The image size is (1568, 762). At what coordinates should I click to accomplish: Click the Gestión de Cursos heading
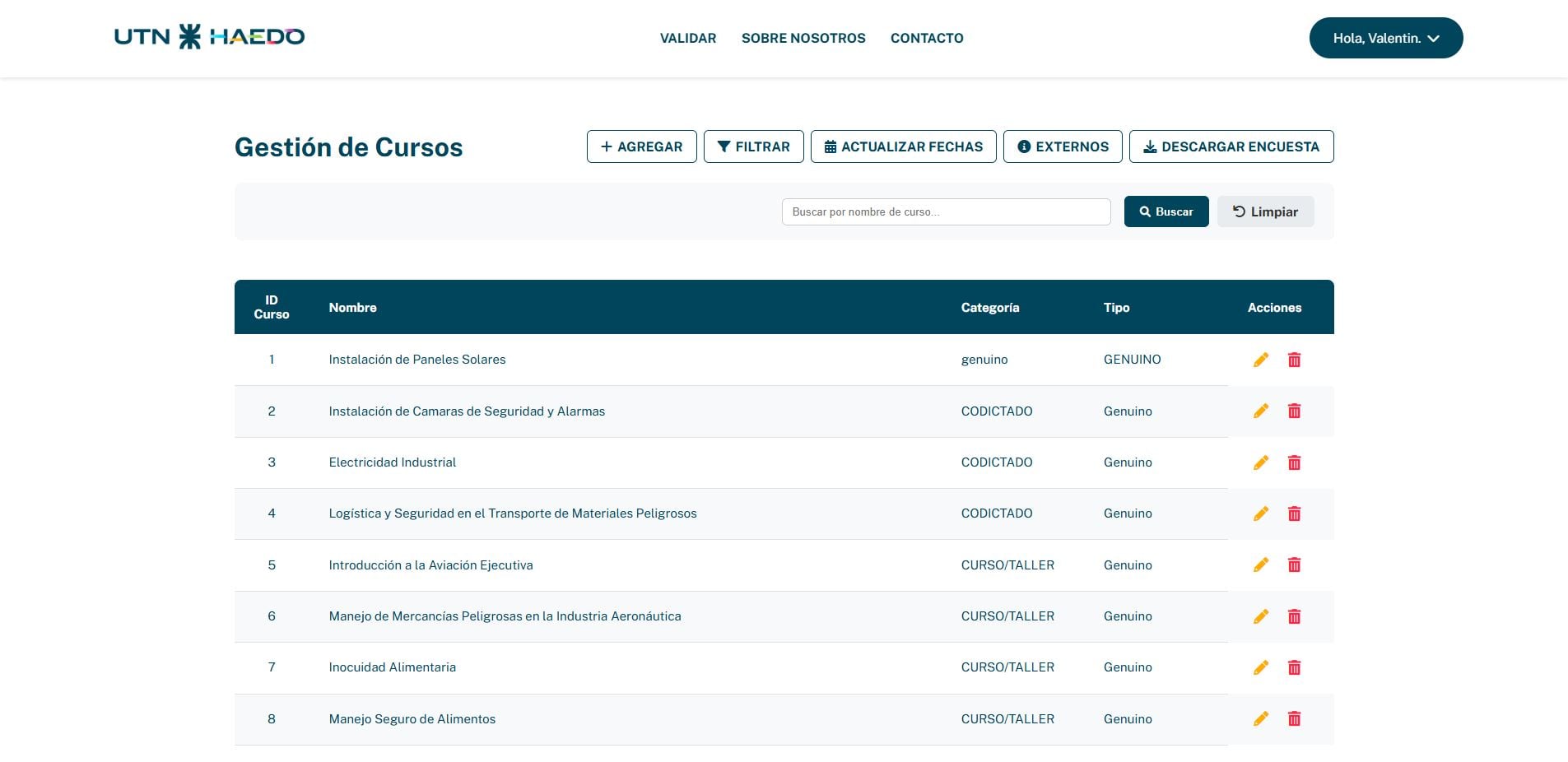pyautogui.click(x=348, y=147)
